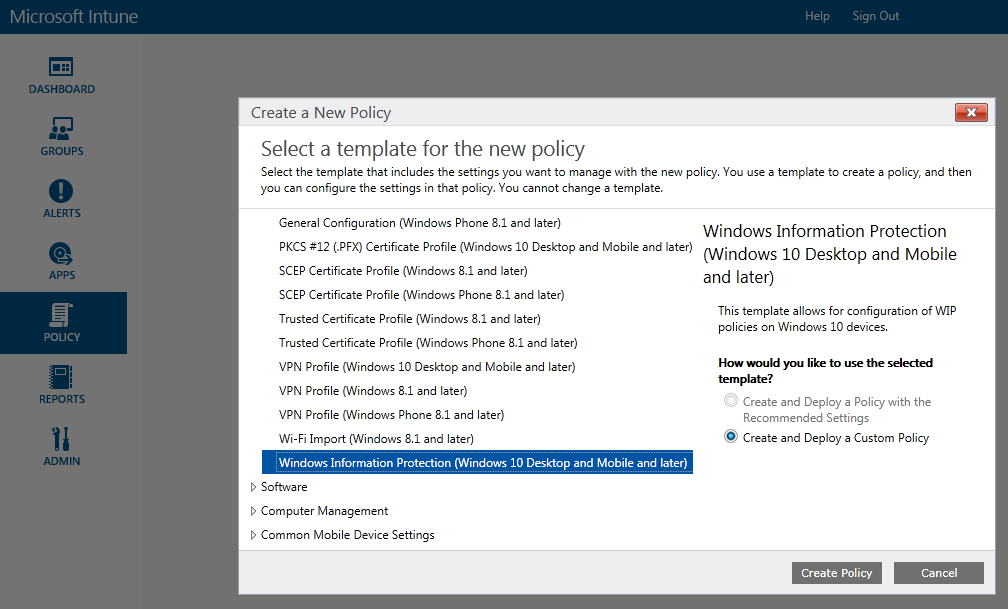
Task: Pick PKCS #12 (.PFX) Certificate Profile template
Action: (485, 247)
